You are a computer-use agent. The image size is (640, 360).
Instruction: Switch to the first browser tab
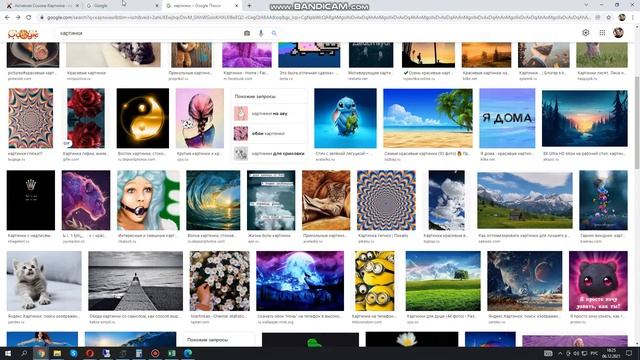tap(41, 6)
